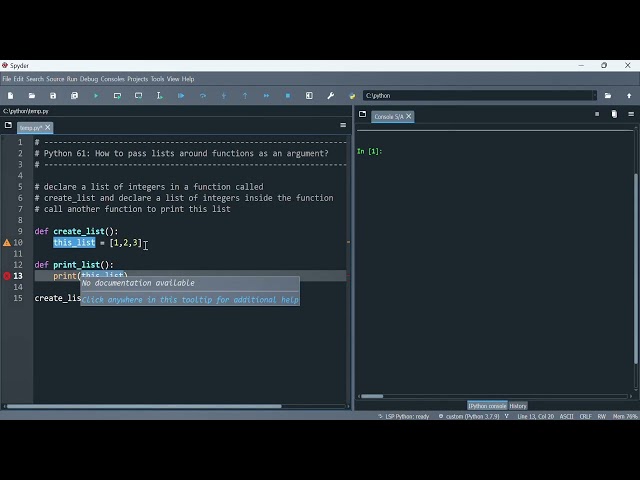This screenshot has height=480, width=640.
Task: Save all files with the toolbar icon
Action: pos(74,96)
